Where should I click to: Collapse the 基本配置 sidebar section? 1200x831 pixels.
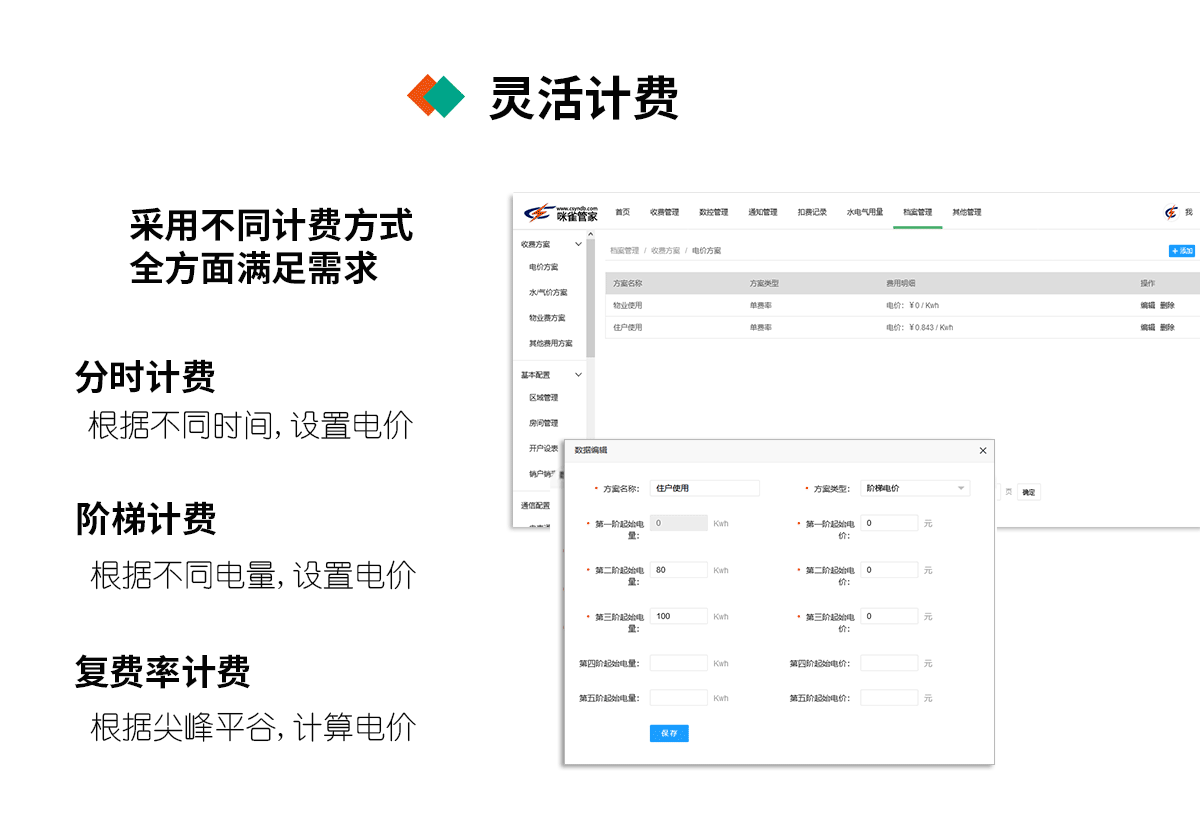coord(577,374)
